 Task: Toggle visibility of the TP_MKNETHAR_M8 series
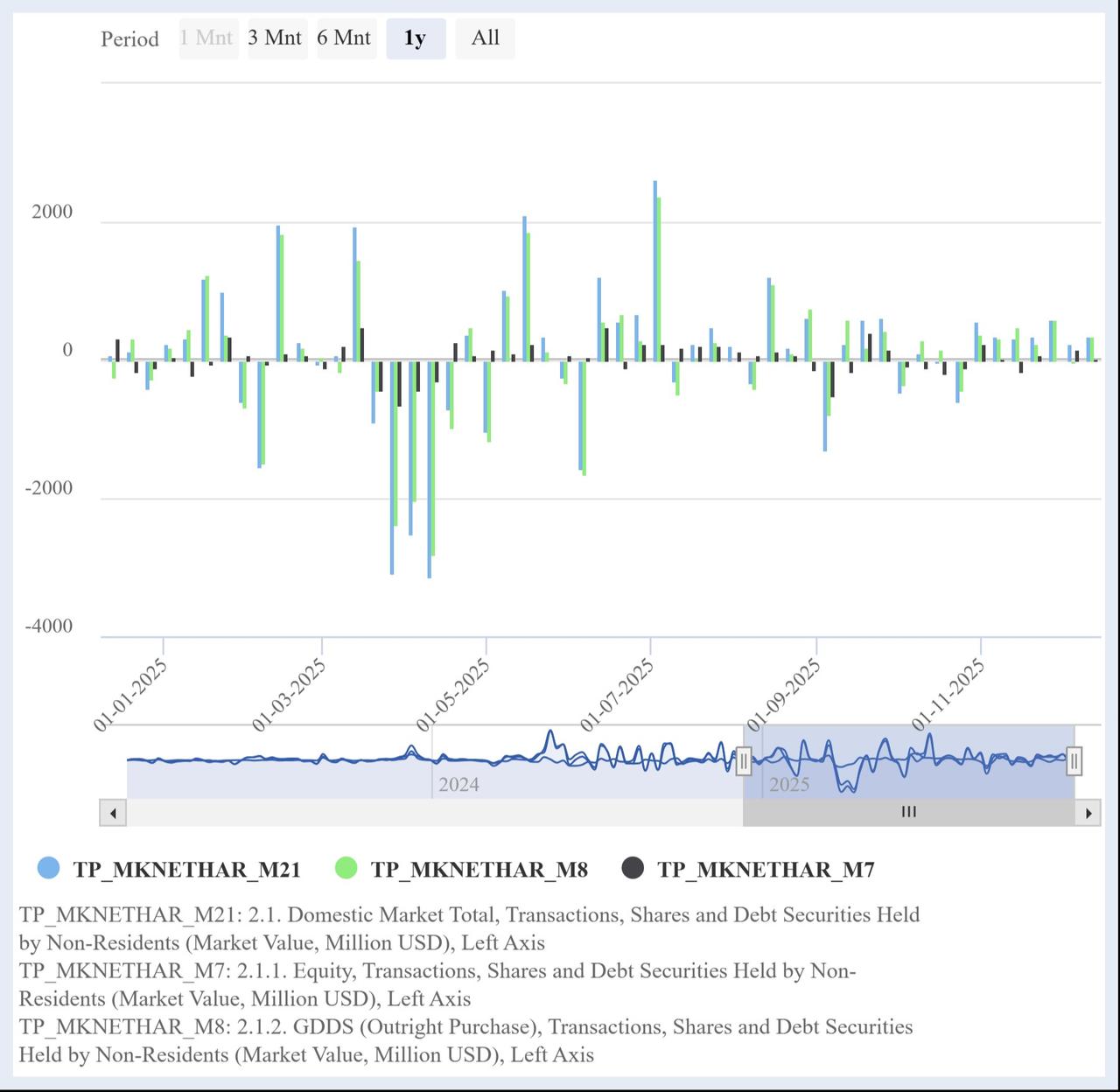[481, 869]
